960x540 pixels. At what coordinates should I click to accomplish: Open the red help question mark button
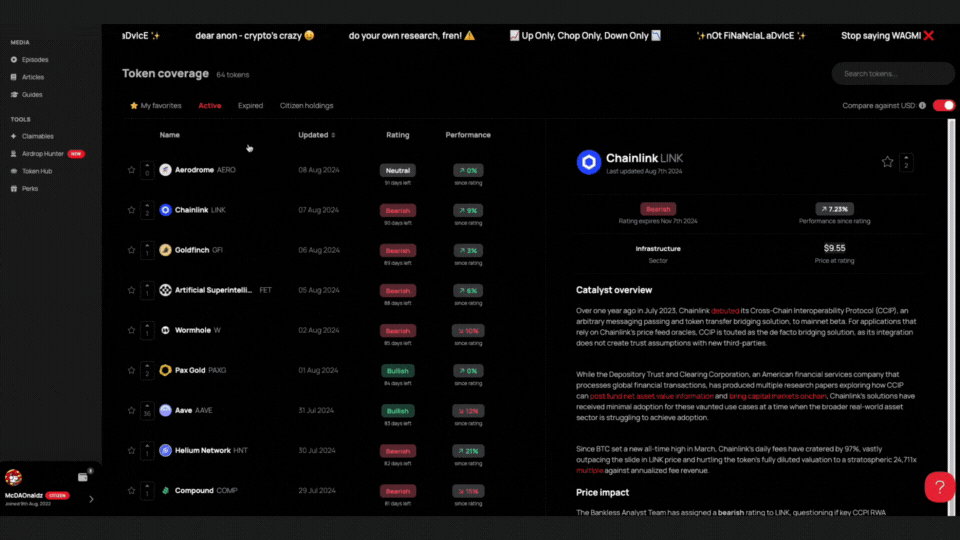(940, 487)
